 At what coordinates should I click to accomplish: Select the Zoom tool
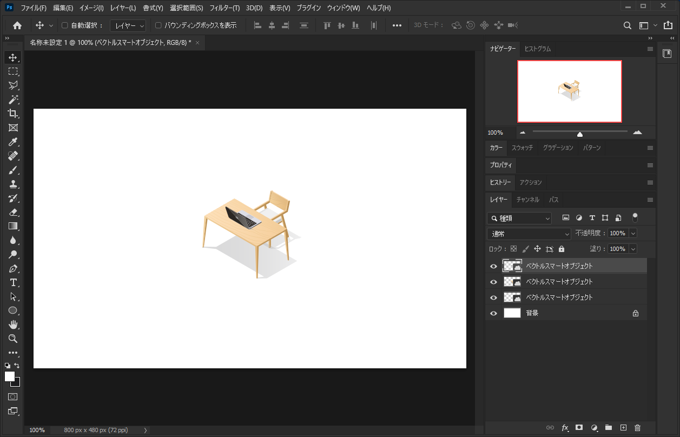click(x=13, y=339)
